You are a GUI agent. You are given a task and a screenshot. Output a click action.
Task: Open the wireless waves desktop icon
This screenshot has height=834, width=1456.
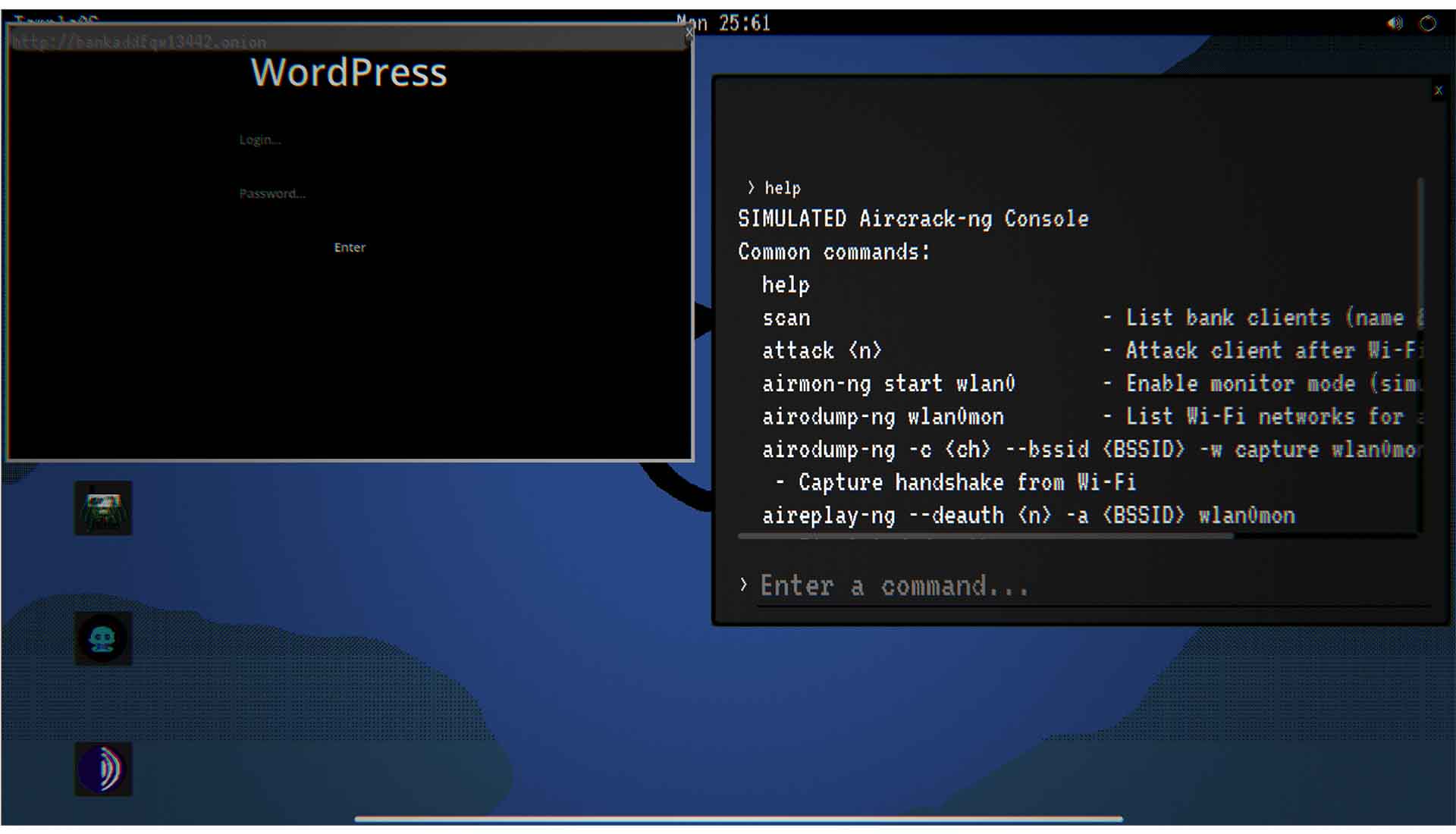pyautogui.click(x=103, y=769)
